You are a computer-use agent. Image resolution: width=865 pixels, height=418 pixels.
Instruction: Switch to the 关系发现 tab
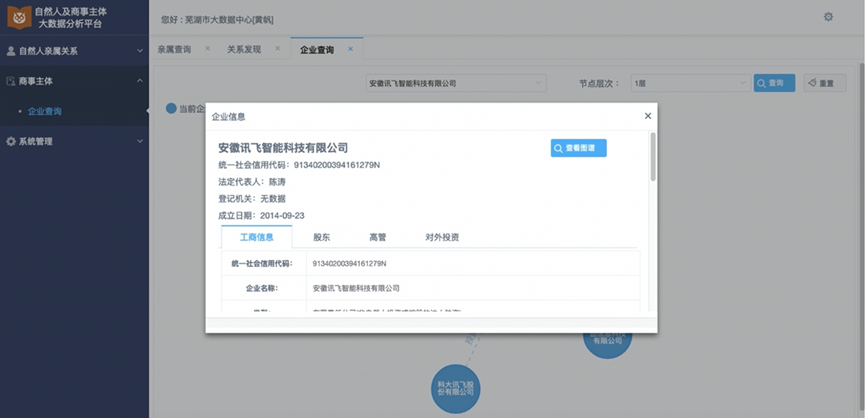click(x=244, y=49)
